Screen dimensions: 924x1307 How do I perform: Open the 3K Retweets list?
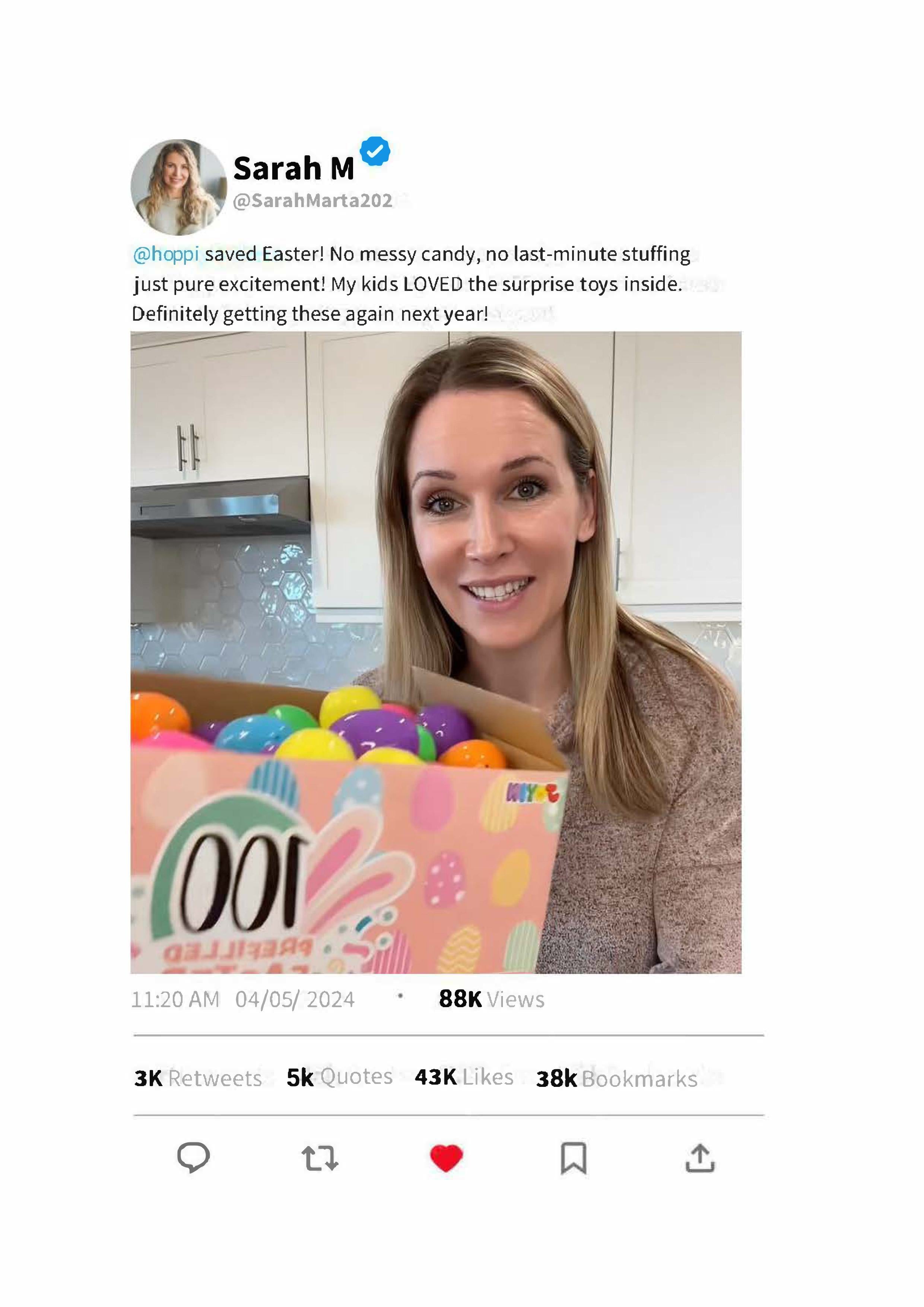point(197,1078)
